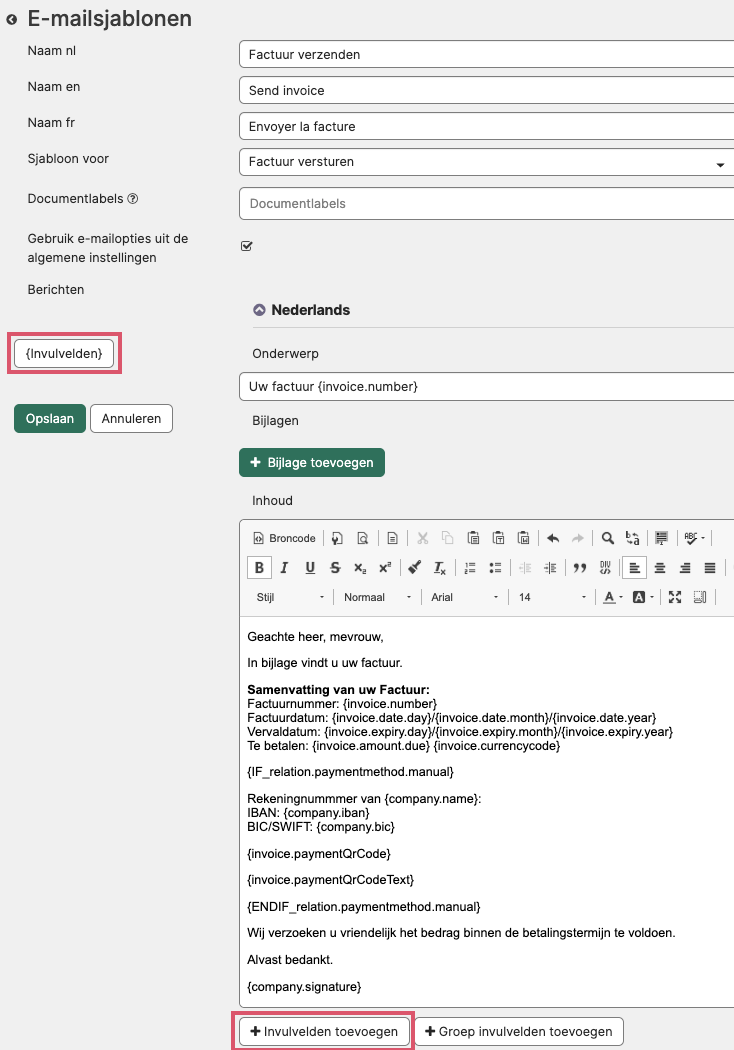
Task: Collapse the Nederlands section
Action: (x=259, y=310)
